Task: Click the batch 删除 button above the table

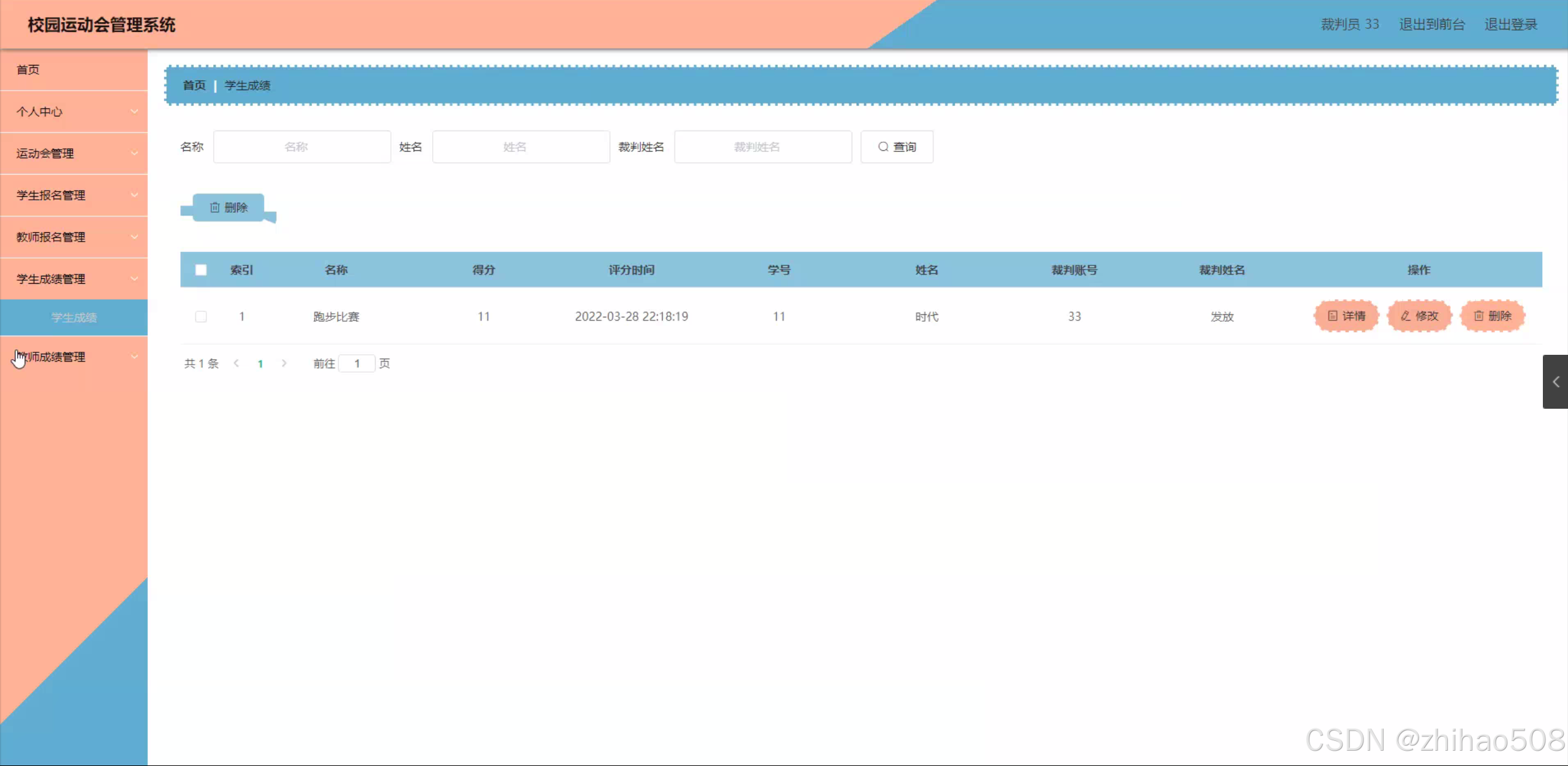Action: [x=229, y=208]
